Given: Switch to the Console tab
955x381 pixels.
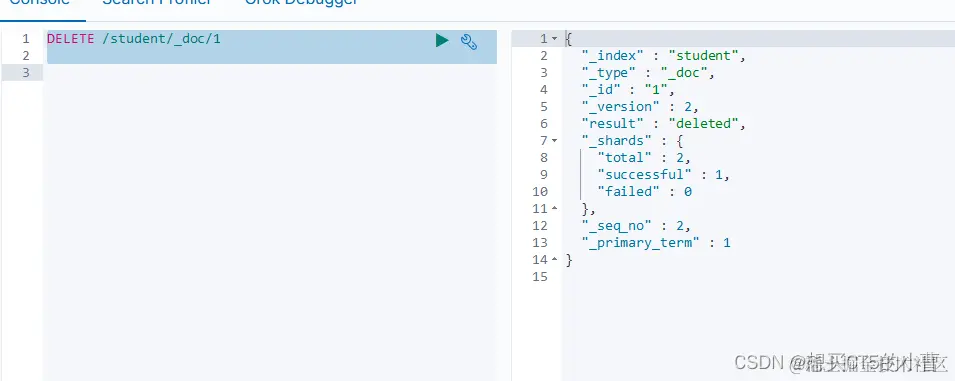Looking at the screenshot, I should pyautogui.click(x=40, y=3).
